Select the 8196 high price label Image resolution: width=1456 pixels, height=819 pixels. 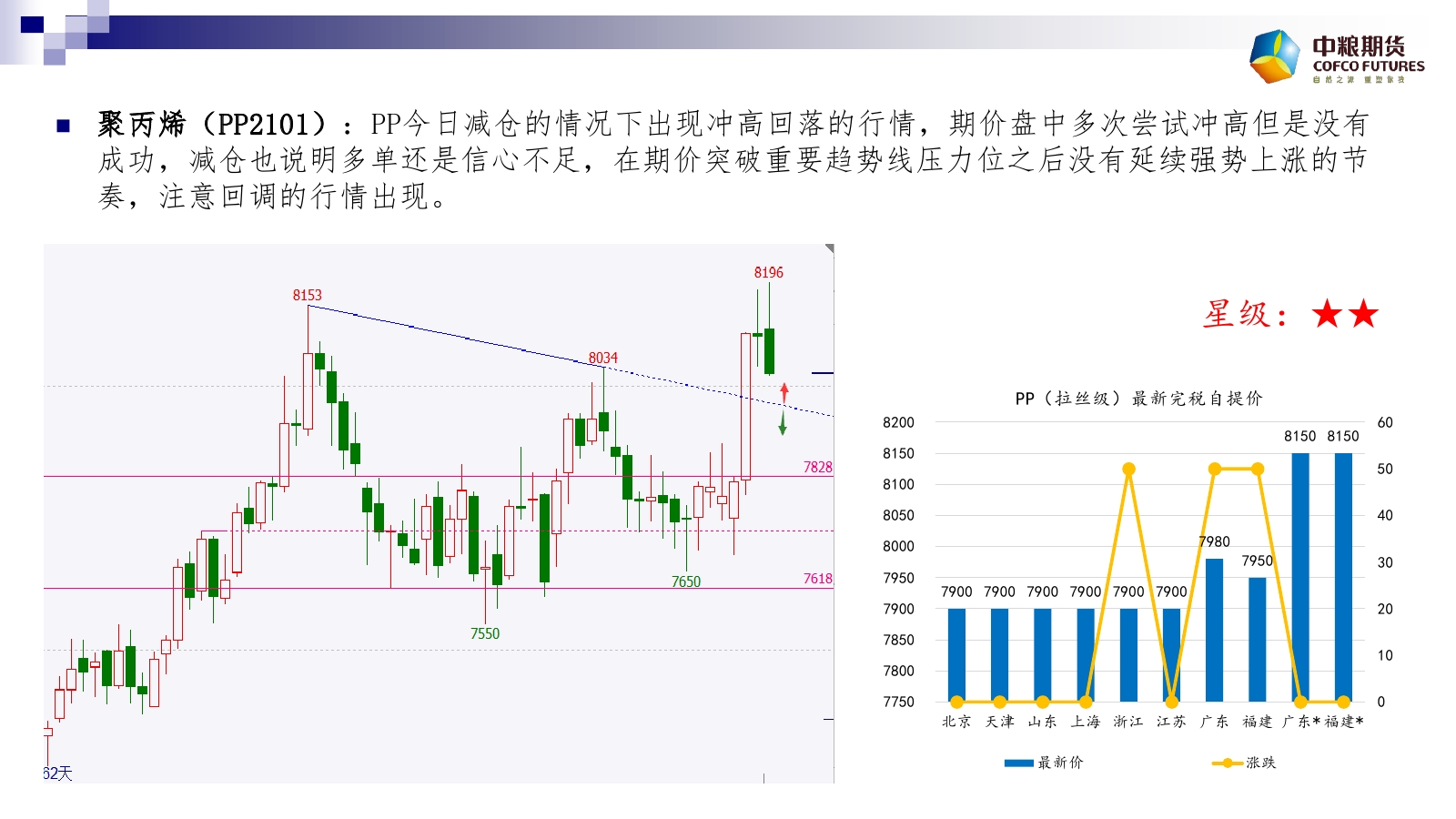pyautogui.click(x=768, y=272)
